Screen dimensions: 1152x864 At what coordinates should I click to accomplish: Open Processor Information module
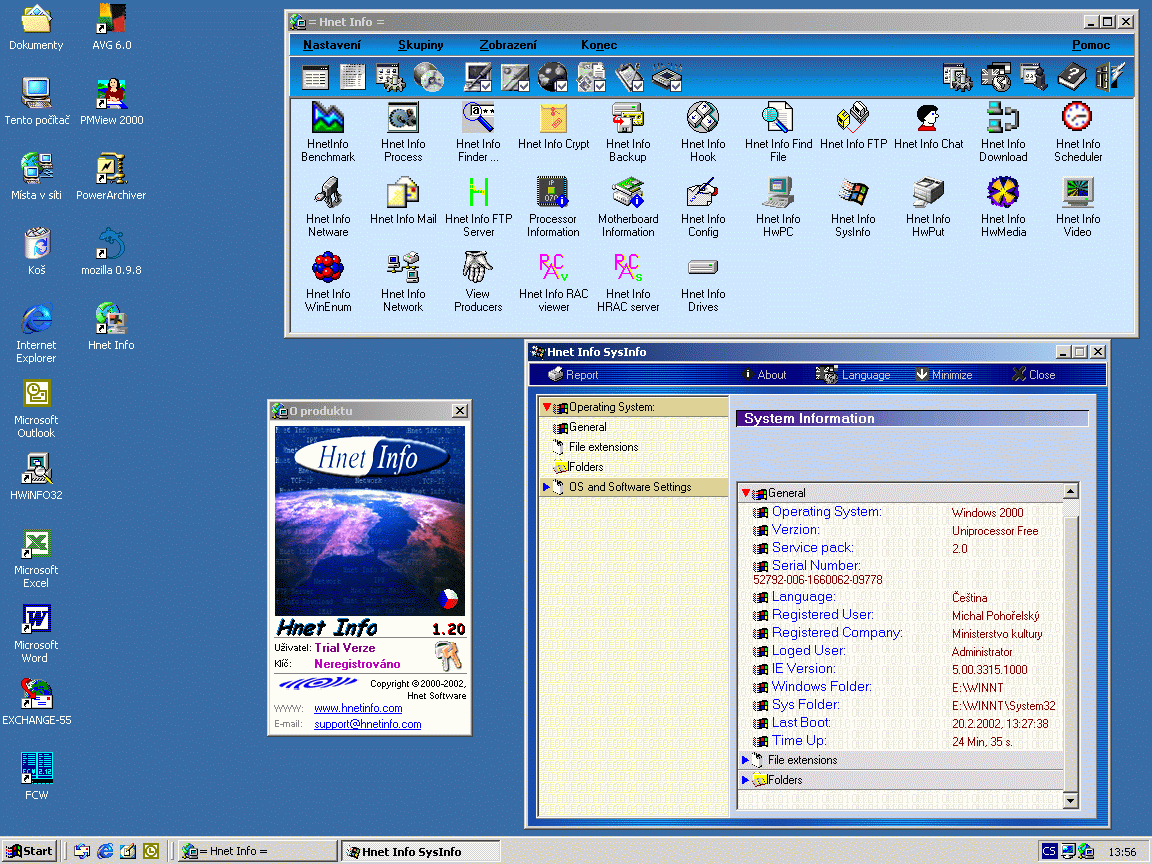tap(553, 205)
